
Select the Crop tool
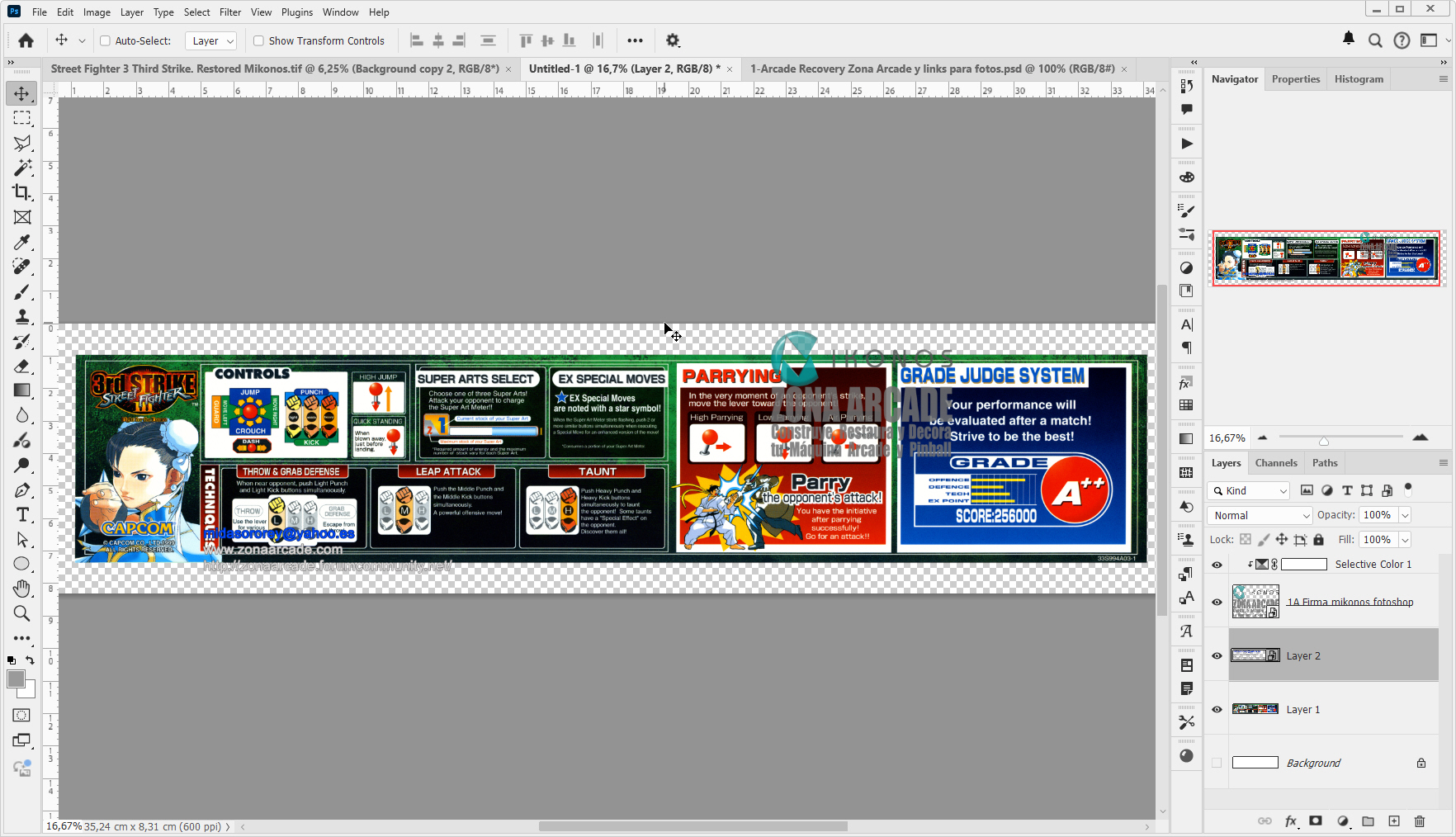pos(22,192)
